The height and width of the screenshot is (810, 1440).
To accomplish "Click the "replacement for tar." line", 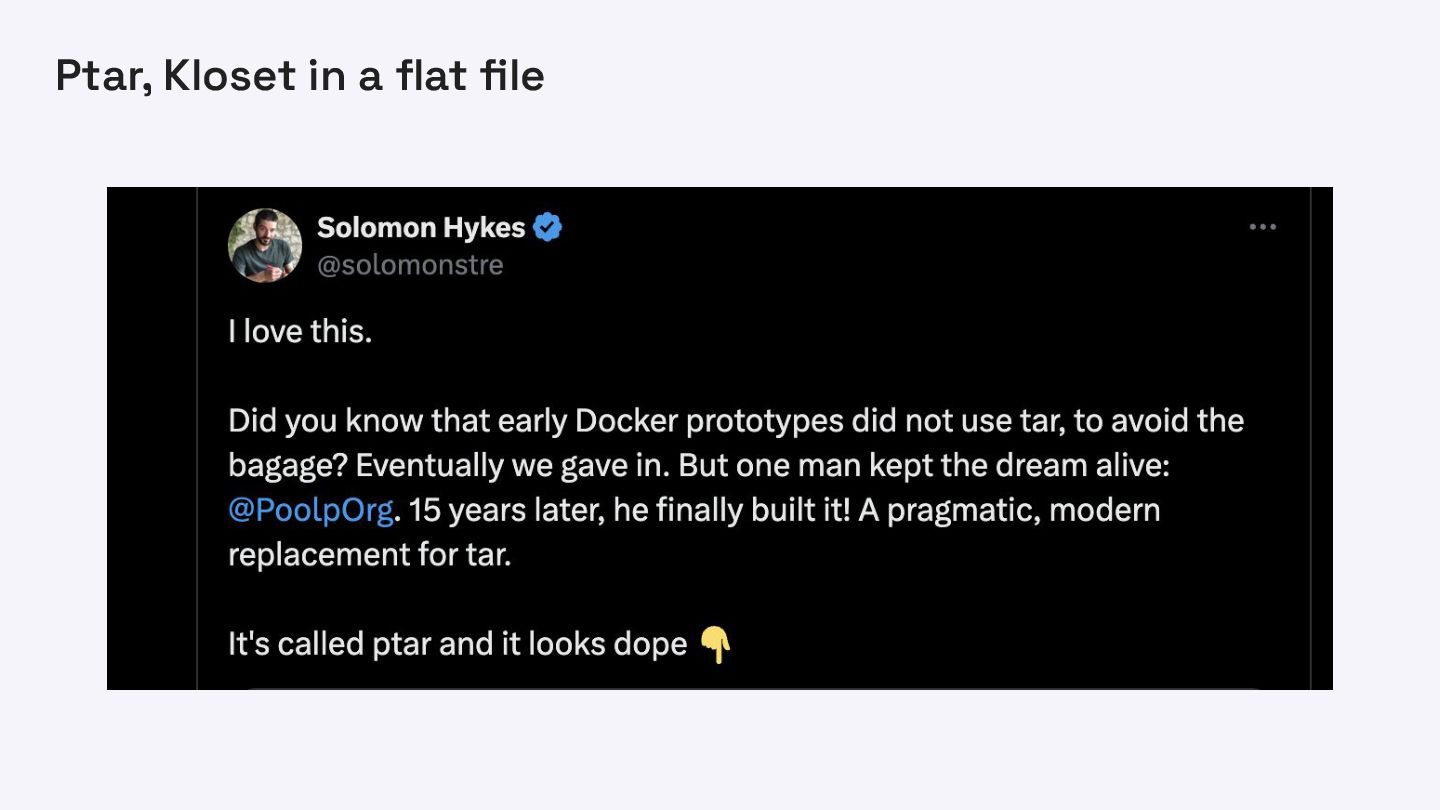I will tap(370, 554).
